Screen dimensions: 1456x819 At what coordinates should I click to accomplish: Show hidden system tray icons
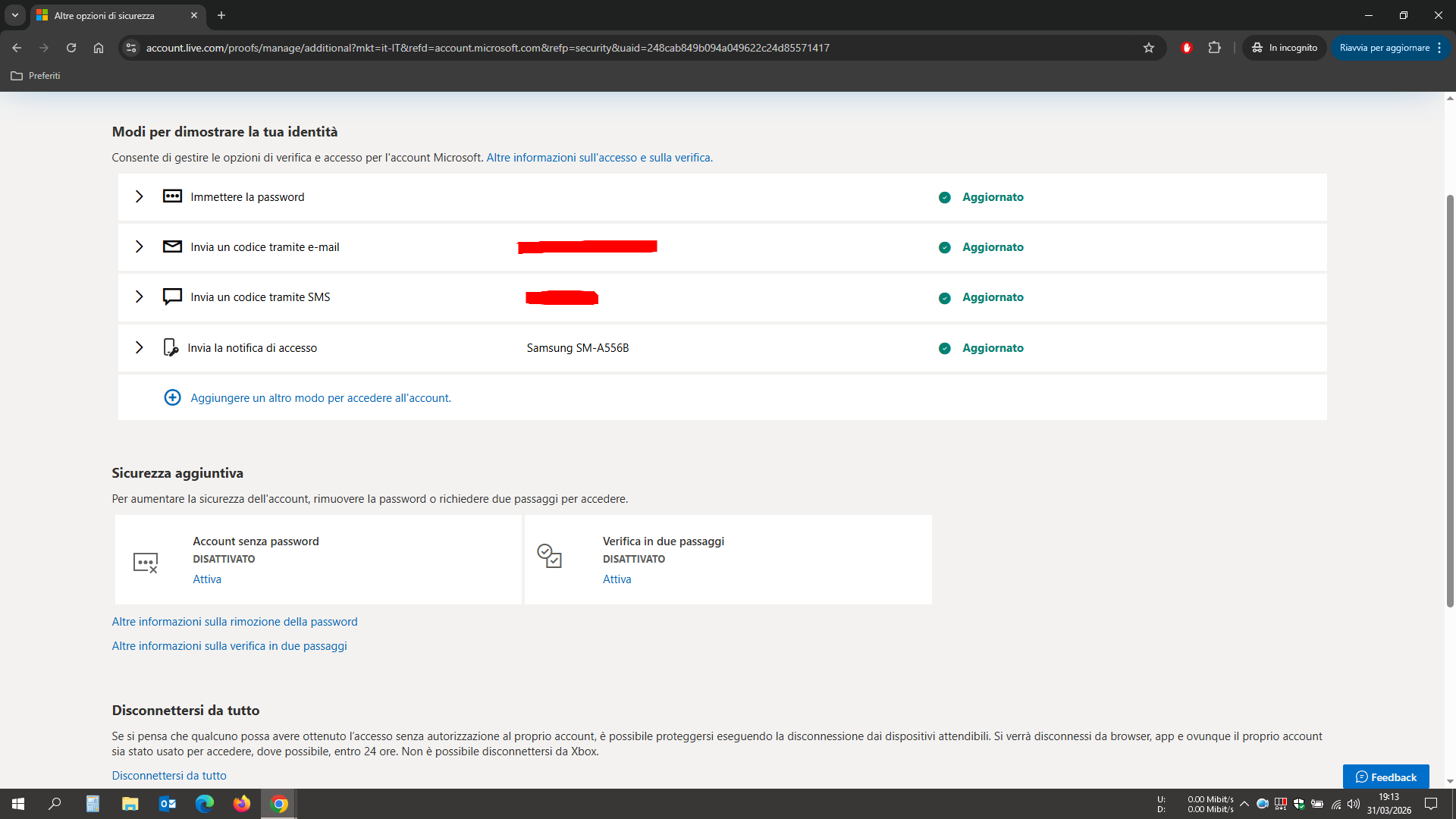pyautogui.click(x=1244, y=804)
